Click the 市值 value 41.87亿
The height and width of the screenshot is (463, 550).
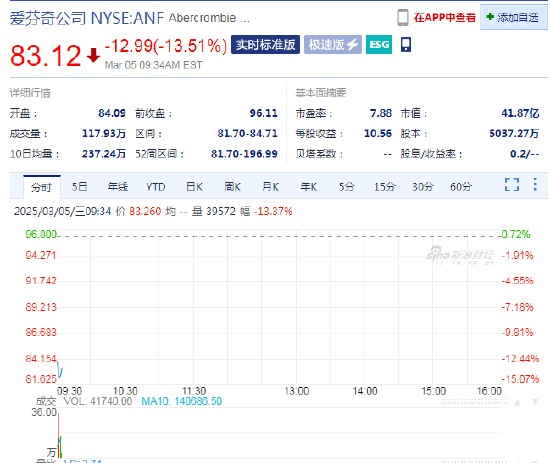coord(520,113)
